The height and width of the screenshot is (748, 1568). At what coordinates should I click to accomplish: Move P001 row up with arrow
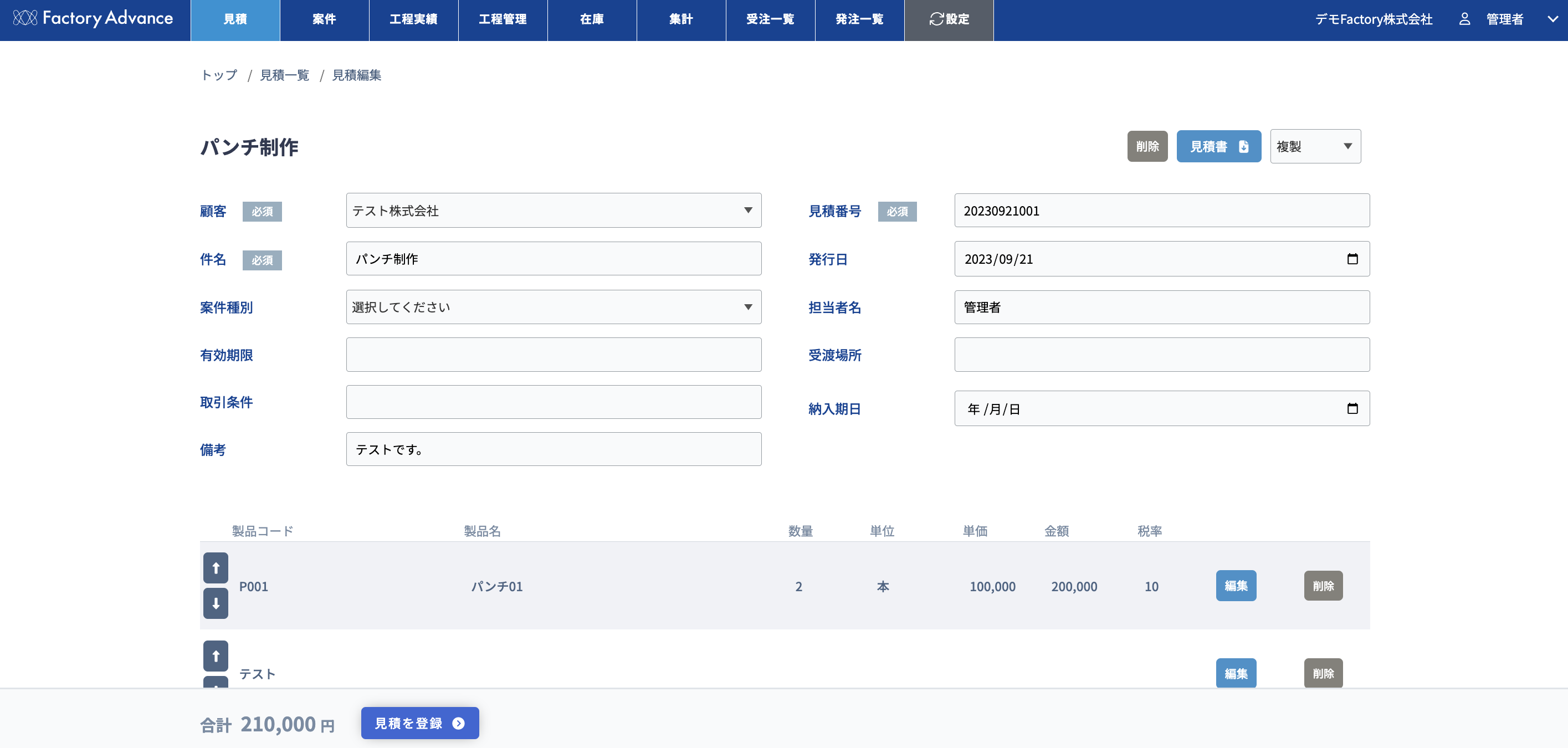pos(216,567)
